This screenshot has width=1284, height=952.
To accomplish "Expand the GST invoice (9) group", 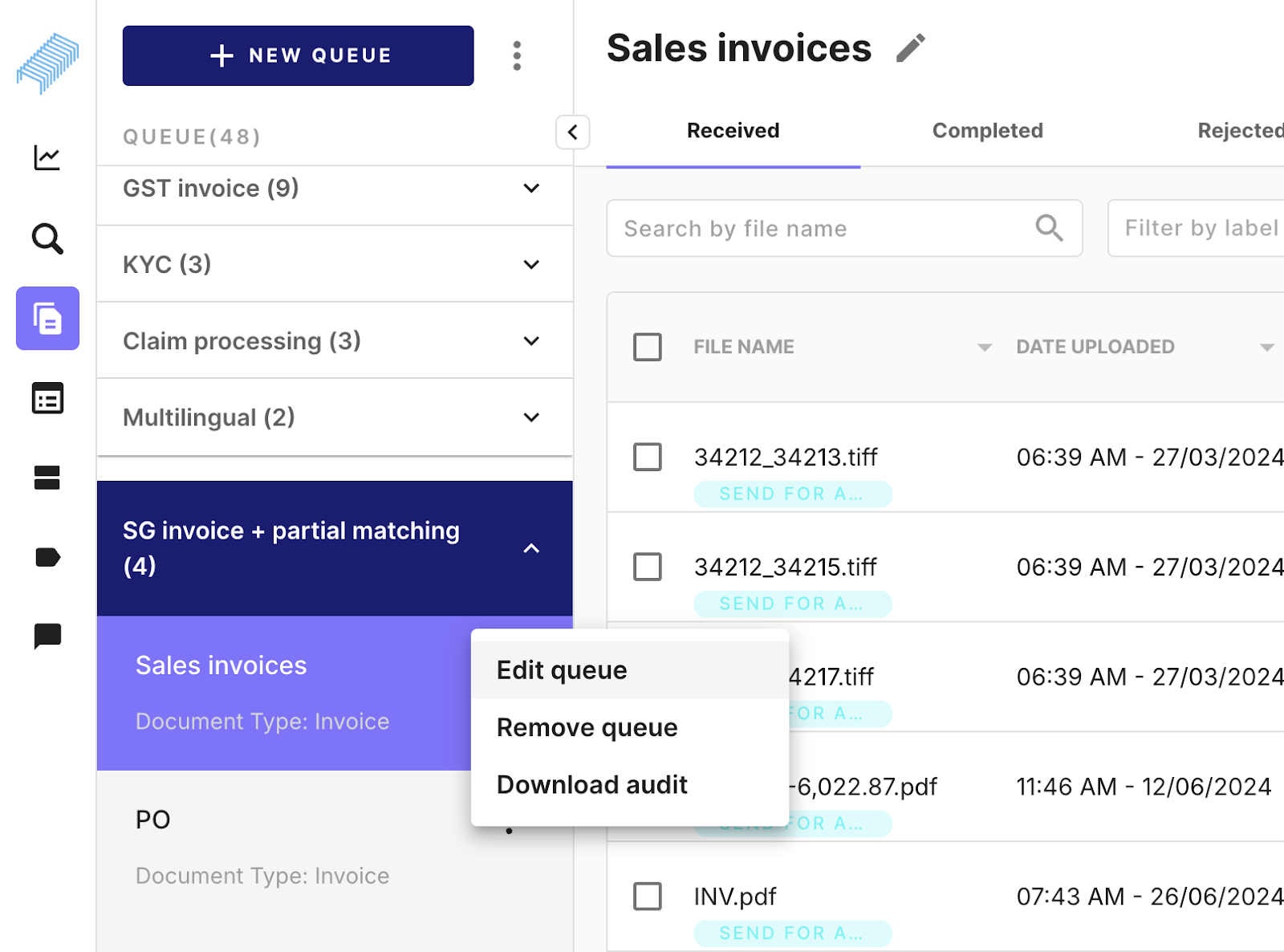I will coord(335,188).
